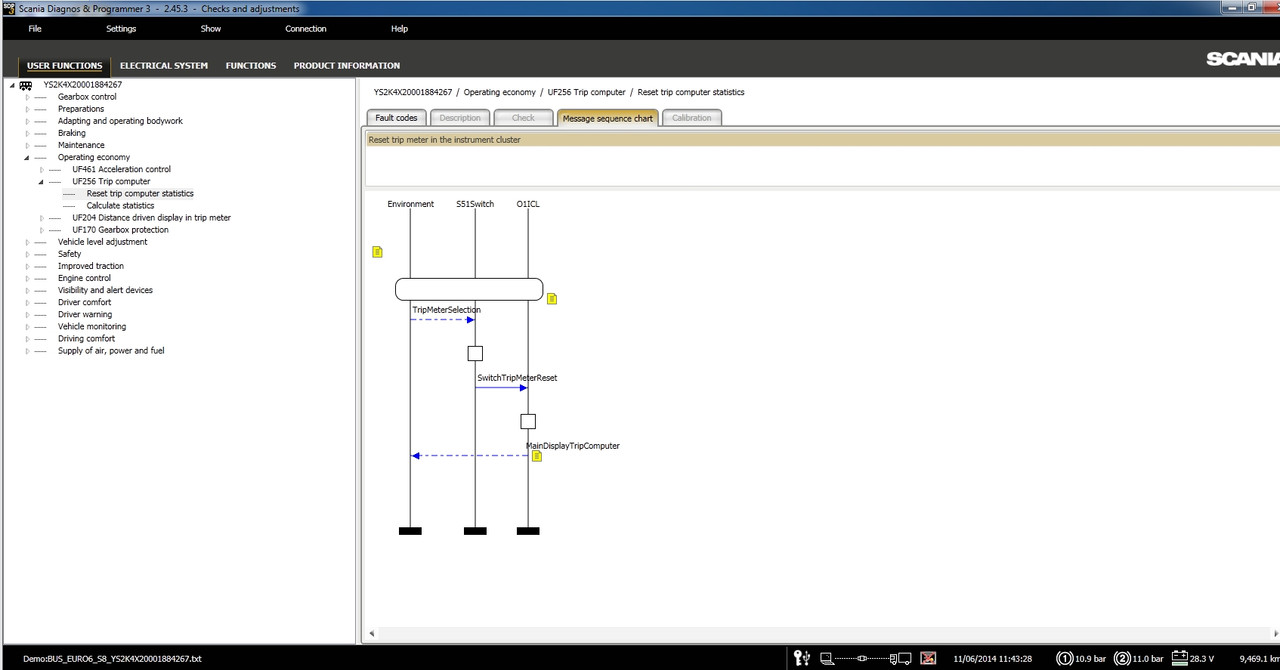The height and width of the screenshot is (670, 1280).
Task: Click the Environment lifeline header
Action: tap(411, 204)
